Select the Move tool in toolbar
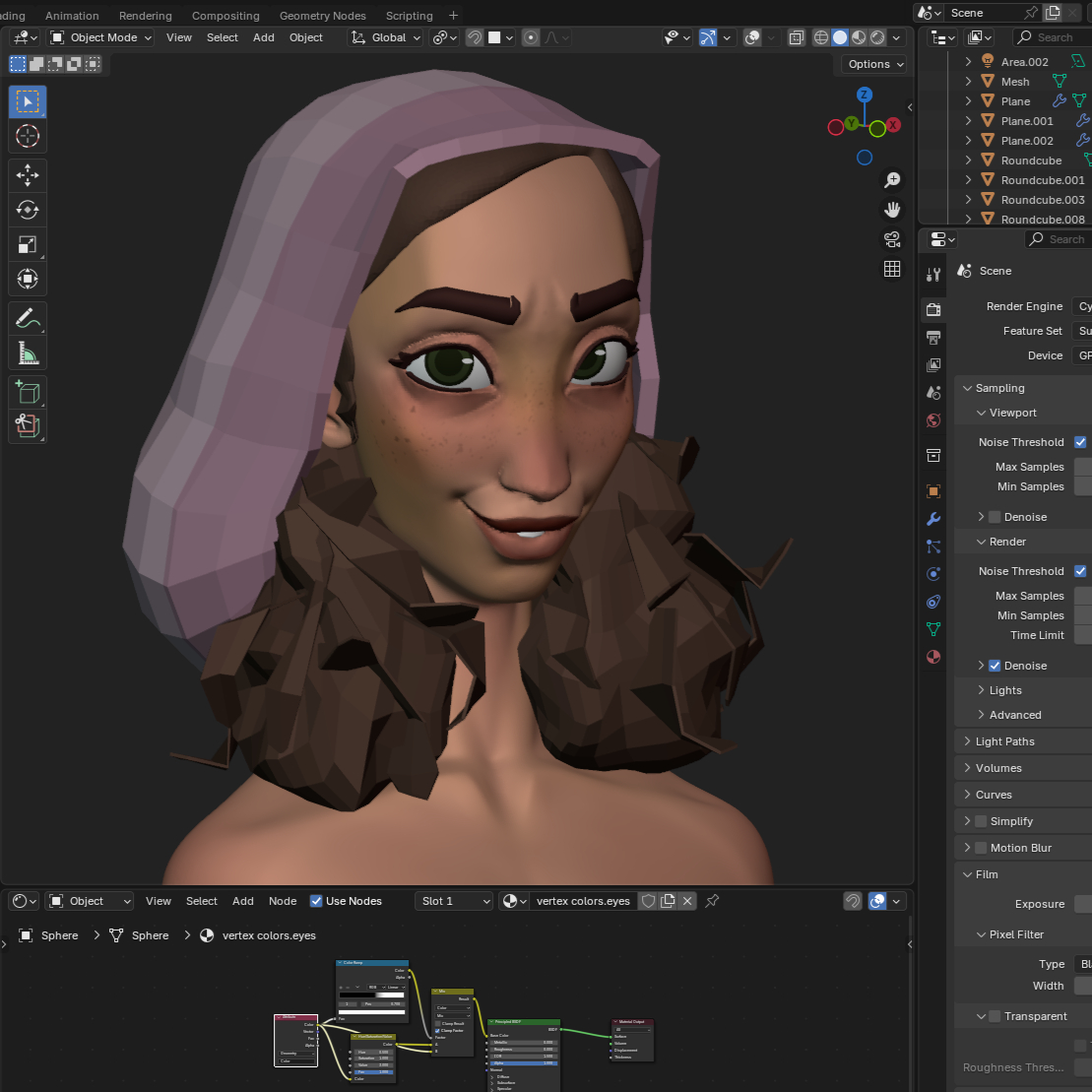This screenshot has height=1092, width=1092. (28, 175)
